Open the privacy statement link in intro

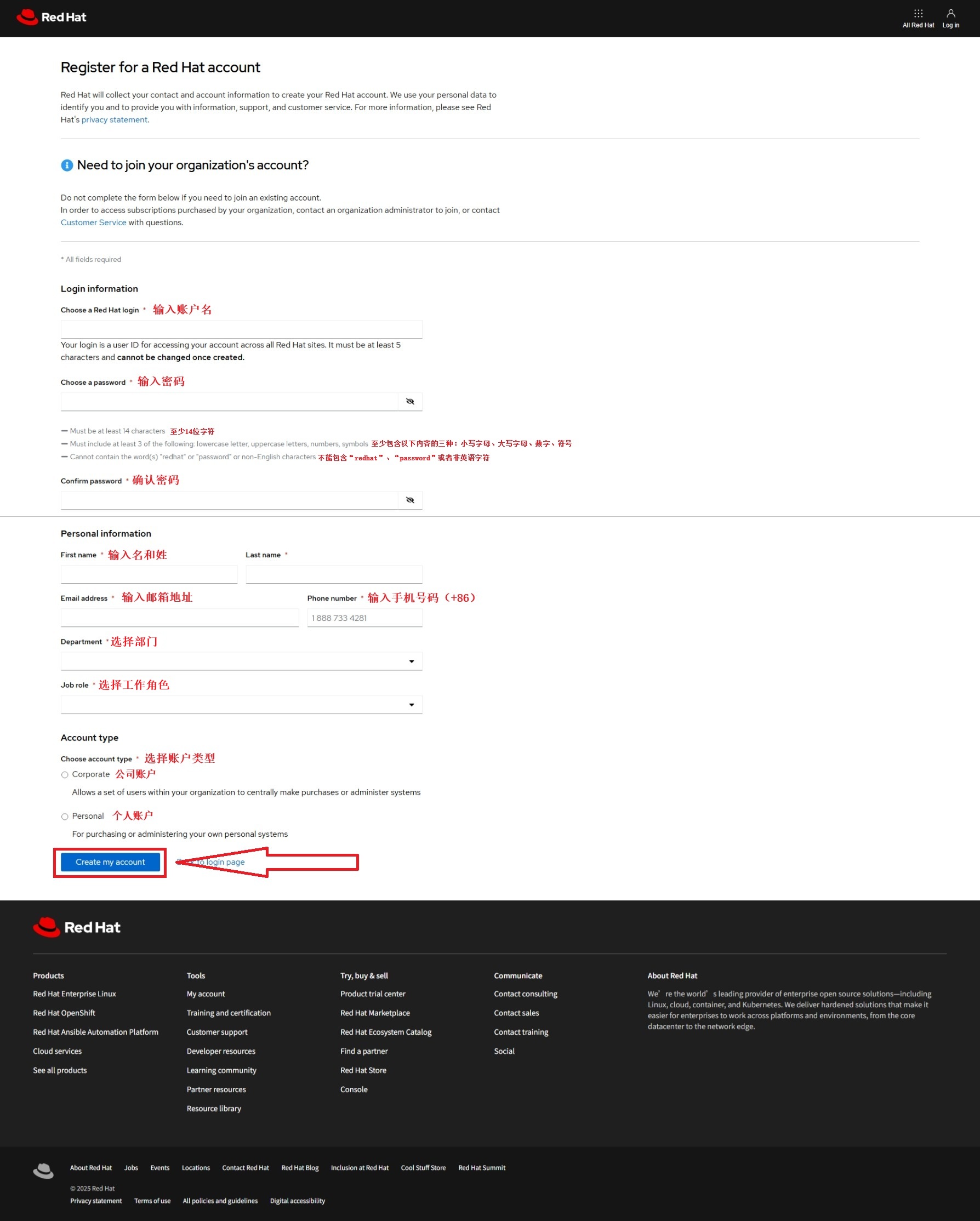(x=115, y=120)
